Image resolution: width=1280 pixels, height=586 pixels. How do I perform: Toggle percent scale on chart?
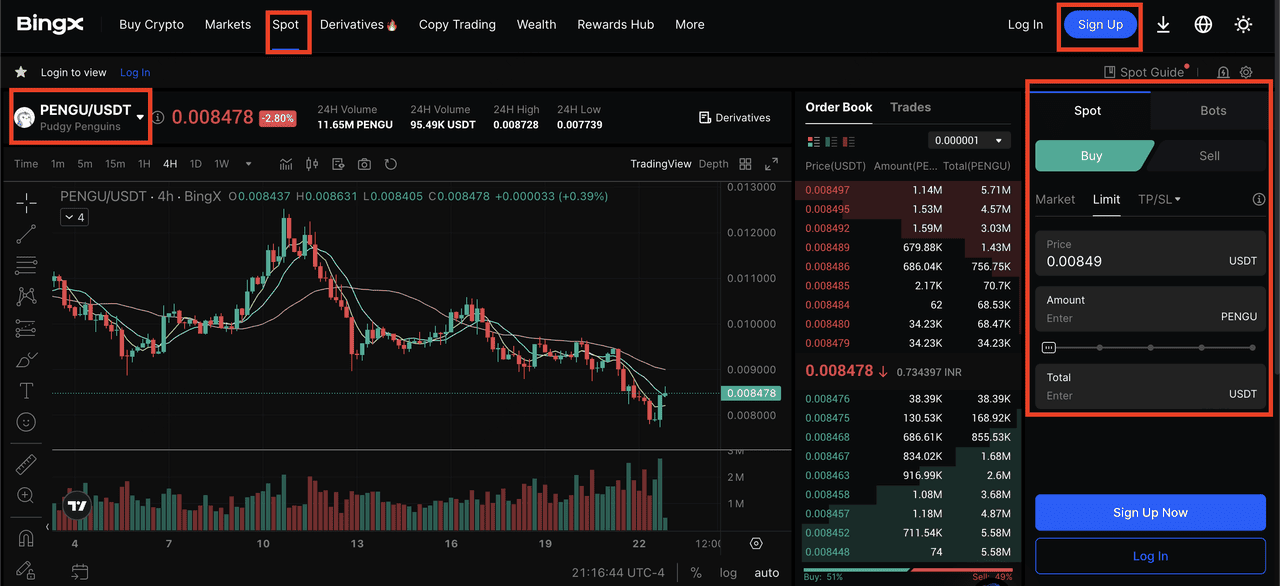[x=696, y=573]
